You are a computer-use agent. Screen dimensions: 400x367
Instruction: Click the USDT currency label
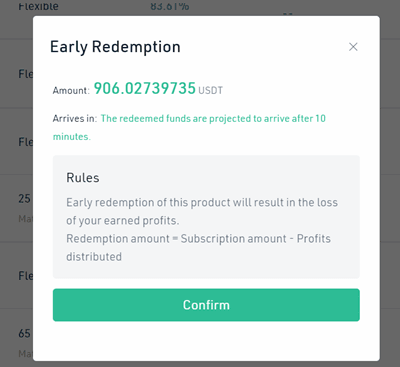210,90
